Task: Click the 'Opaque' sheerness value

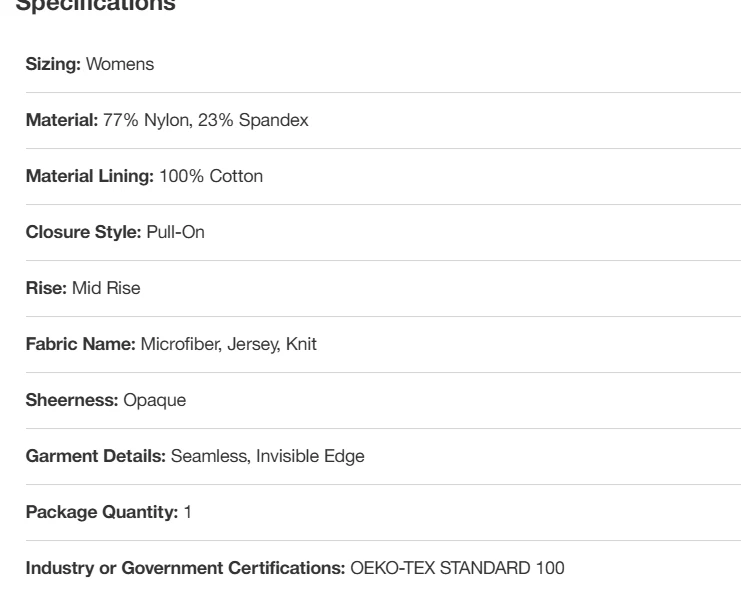Action: pos(154,400)
